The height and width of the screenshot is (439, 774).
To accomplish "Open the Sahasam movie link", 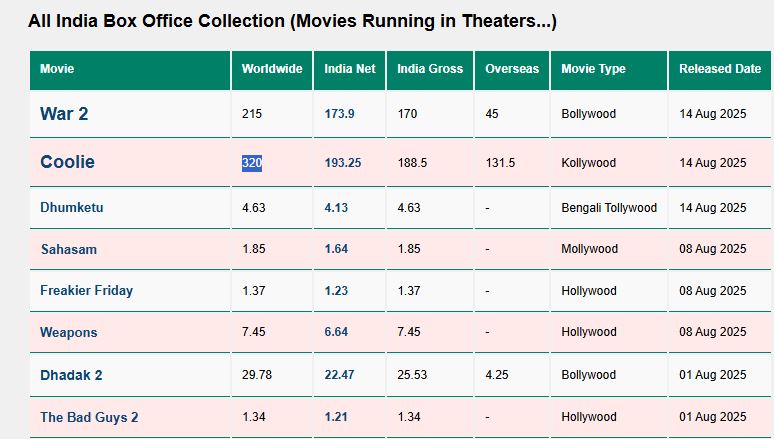I will click(69, 249).
